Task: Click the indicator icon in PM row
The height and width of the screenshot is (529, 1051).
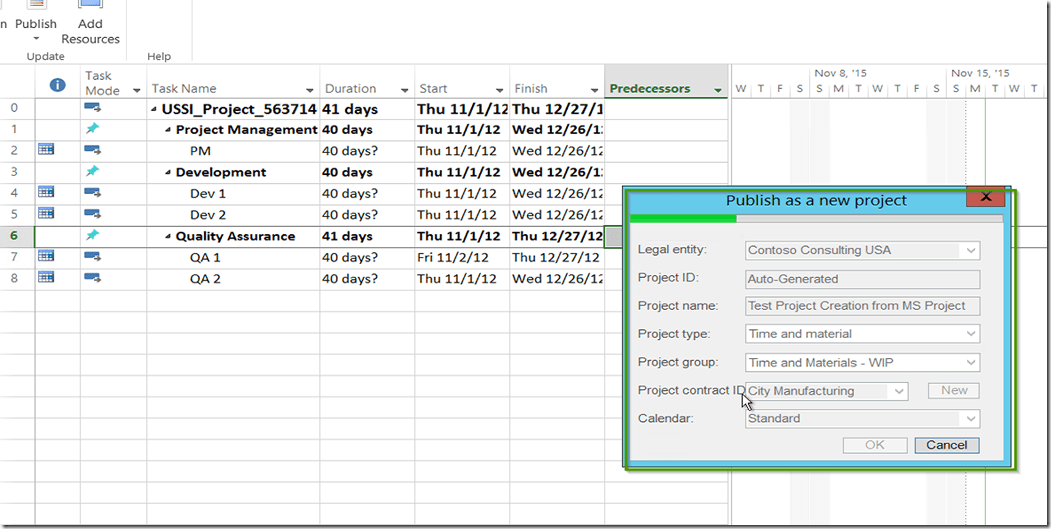Action: pyautogui.click(x=46, y=150)
